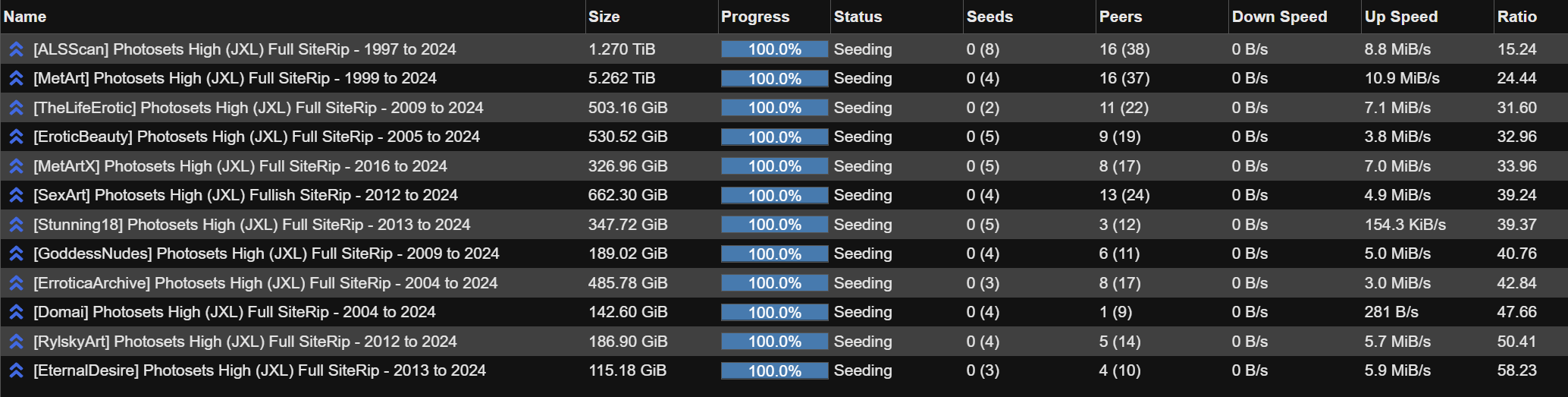
Task: Click the seeding icon beside the ALSScan torrent
Action: point(16,50)
